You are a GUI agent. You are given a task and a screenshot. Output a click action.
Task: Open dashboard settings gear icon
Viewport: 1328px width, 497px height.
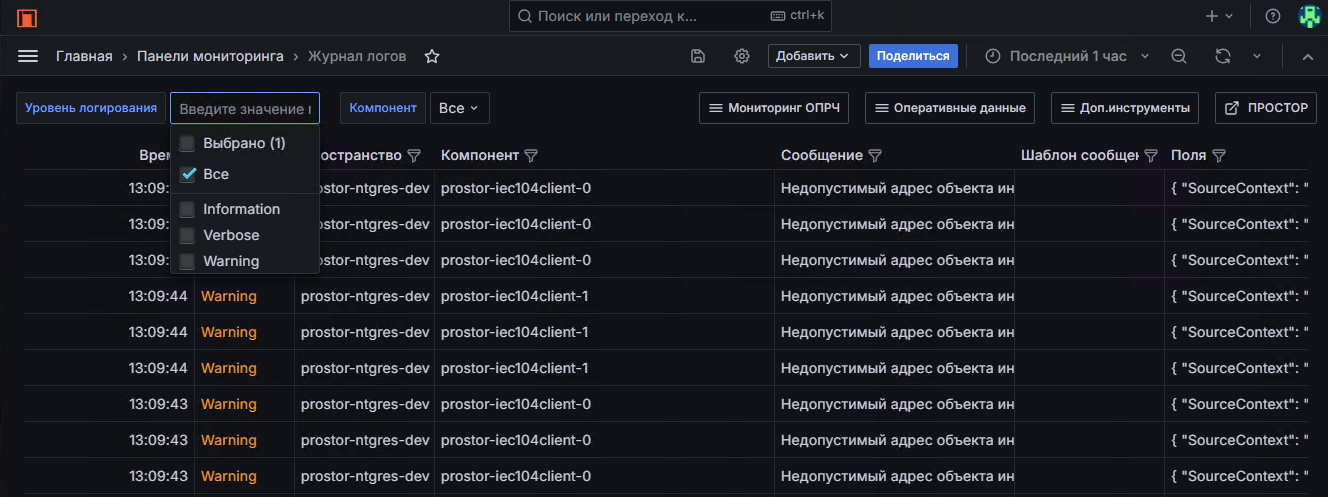(742, 57)
